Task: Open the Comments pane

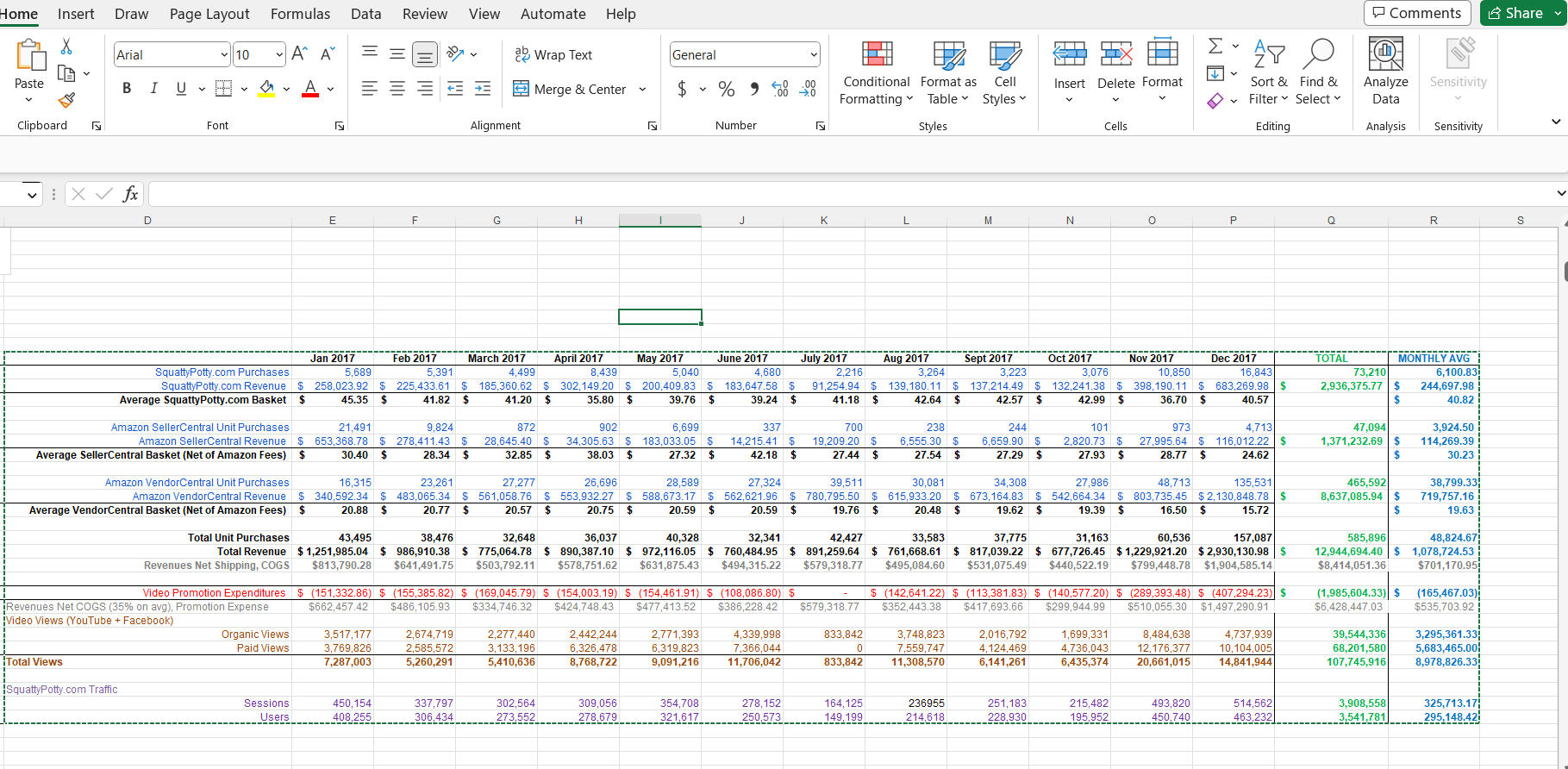Action: click(1417, 13)
